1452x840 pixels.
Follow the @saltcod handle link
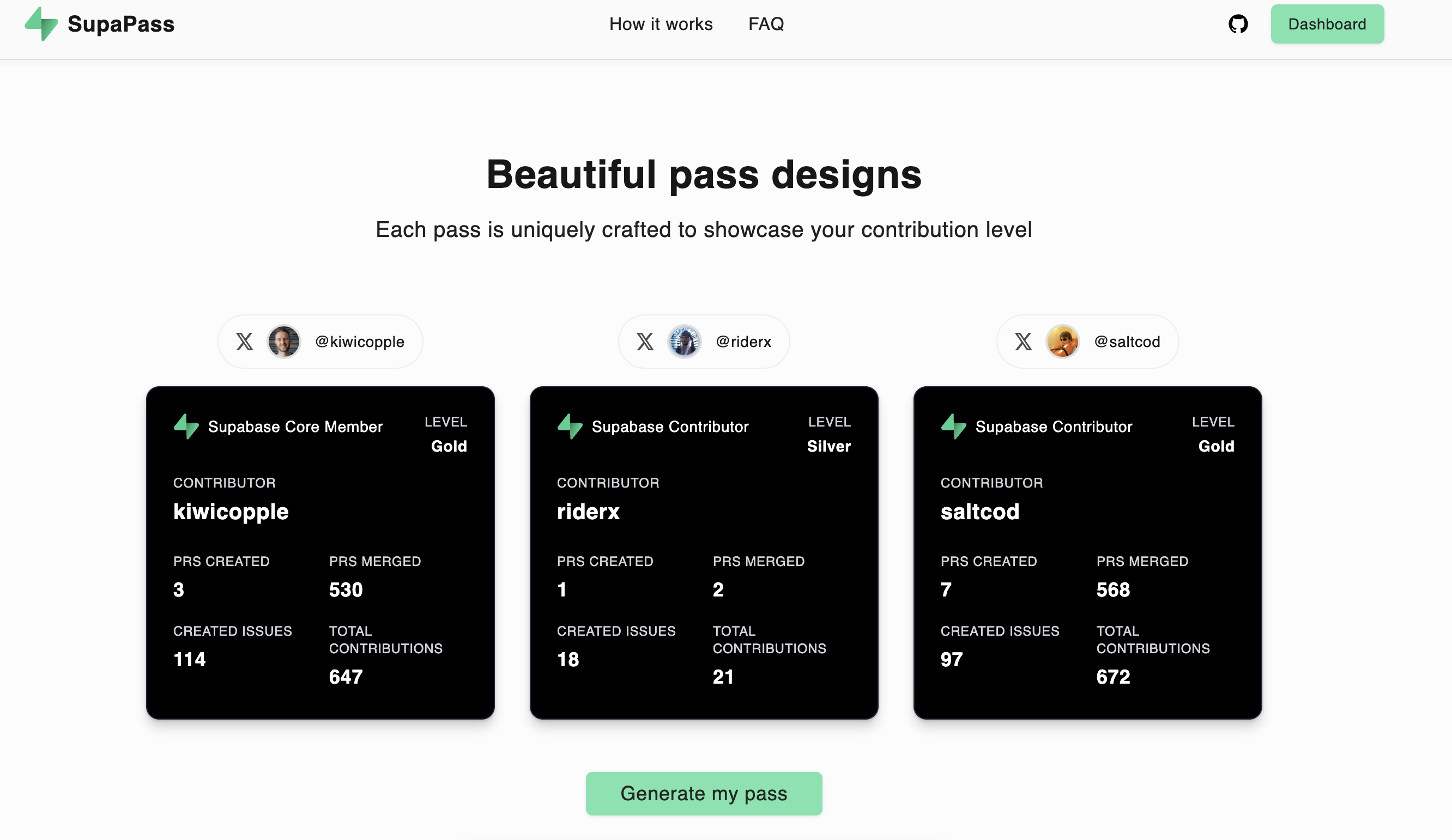click(x=1127, y=342)
